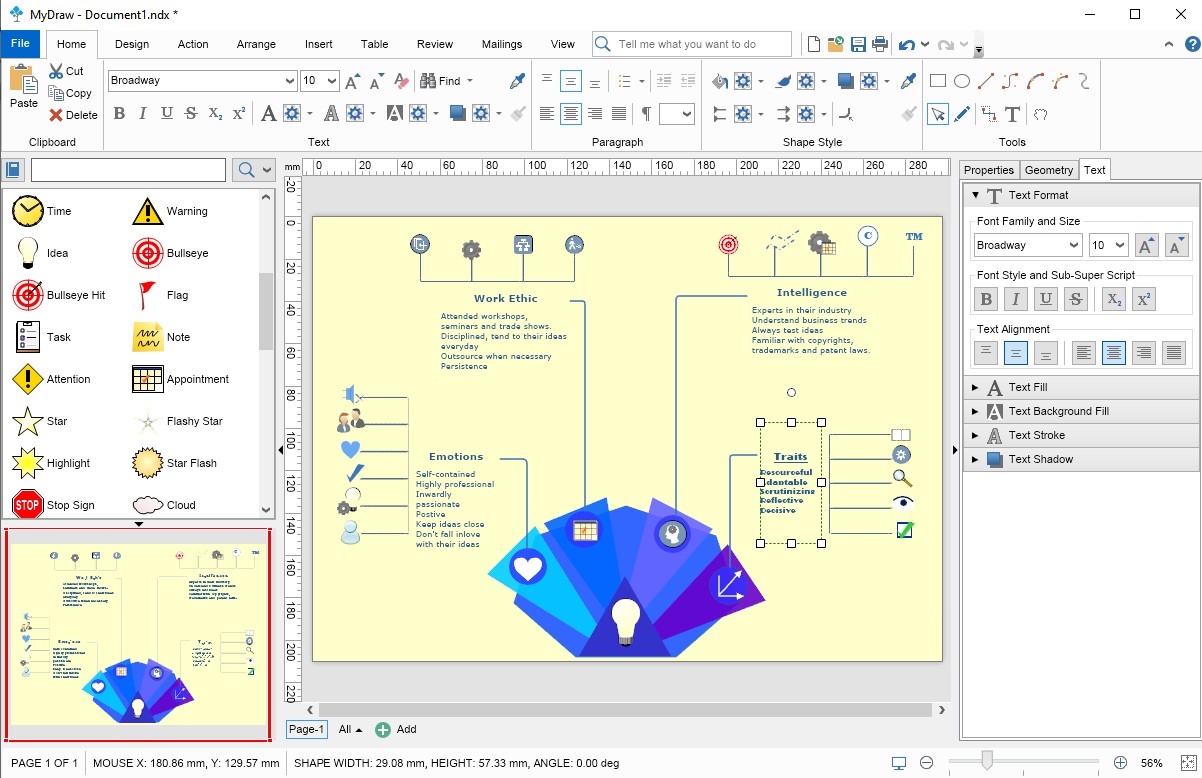Click the page preview thumbnail

[x=138, y=635]
